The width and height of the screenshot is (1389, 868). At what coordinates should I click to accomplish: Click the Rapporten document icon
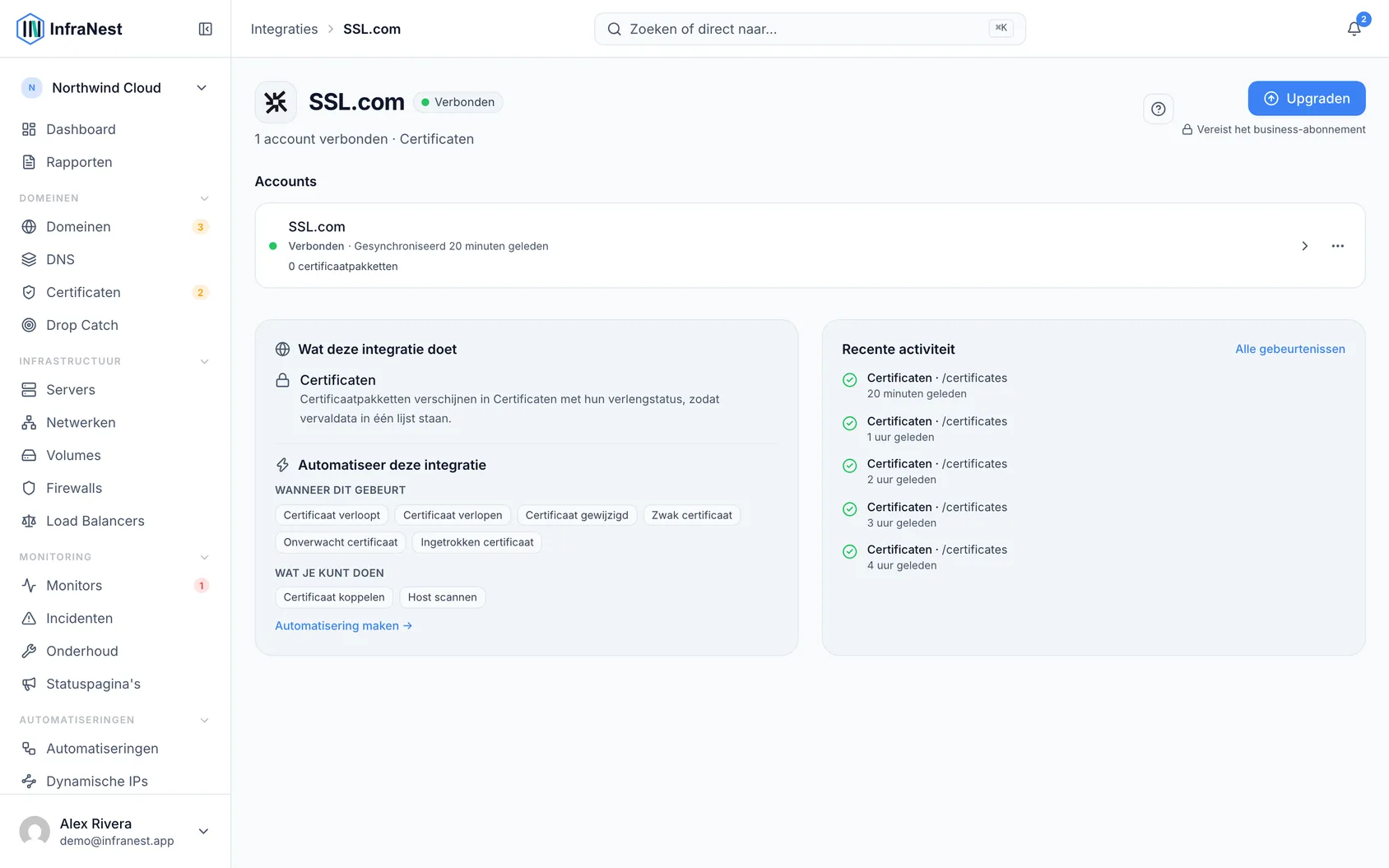[x=29, y=162]
